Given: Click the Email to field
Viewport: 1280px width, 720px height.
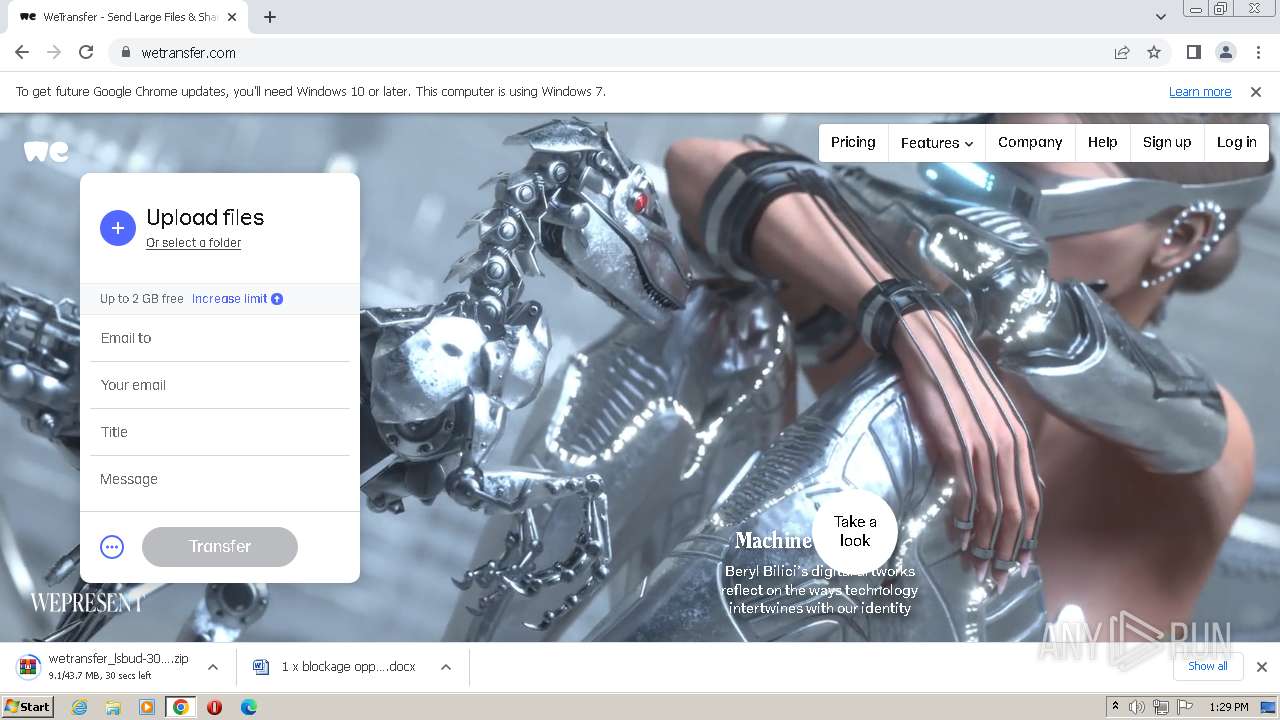Looking at the screenshot, I should tap(220, 338).
